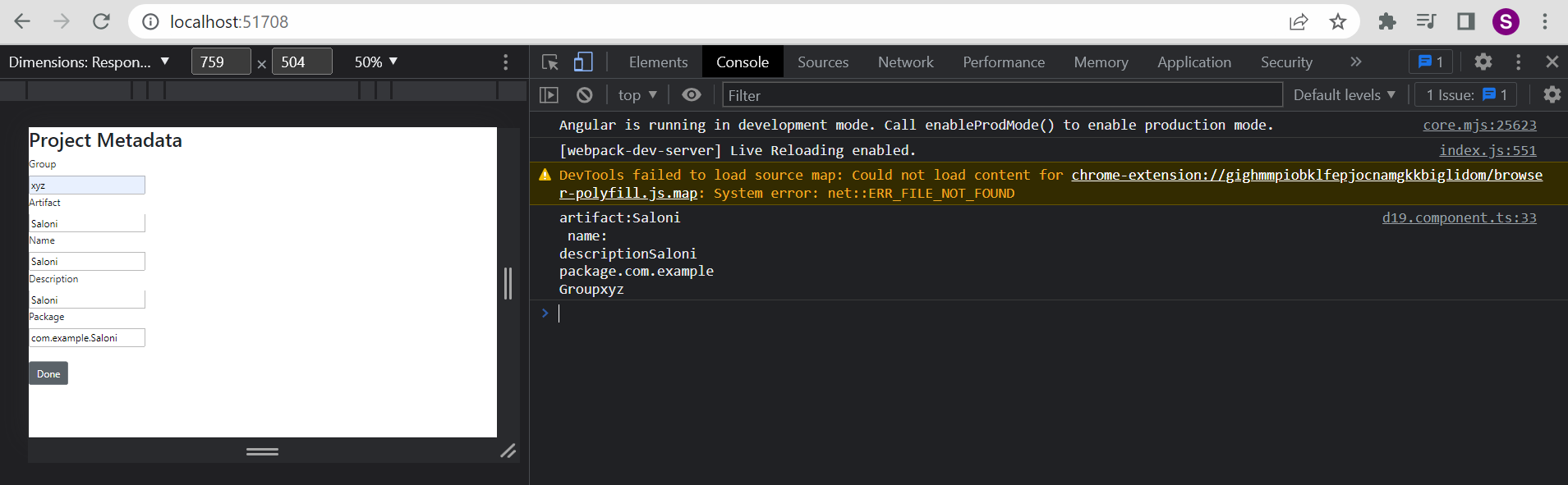The image size is (1568, 485).
Task: Share this page icon
Action: (1299, 22)
